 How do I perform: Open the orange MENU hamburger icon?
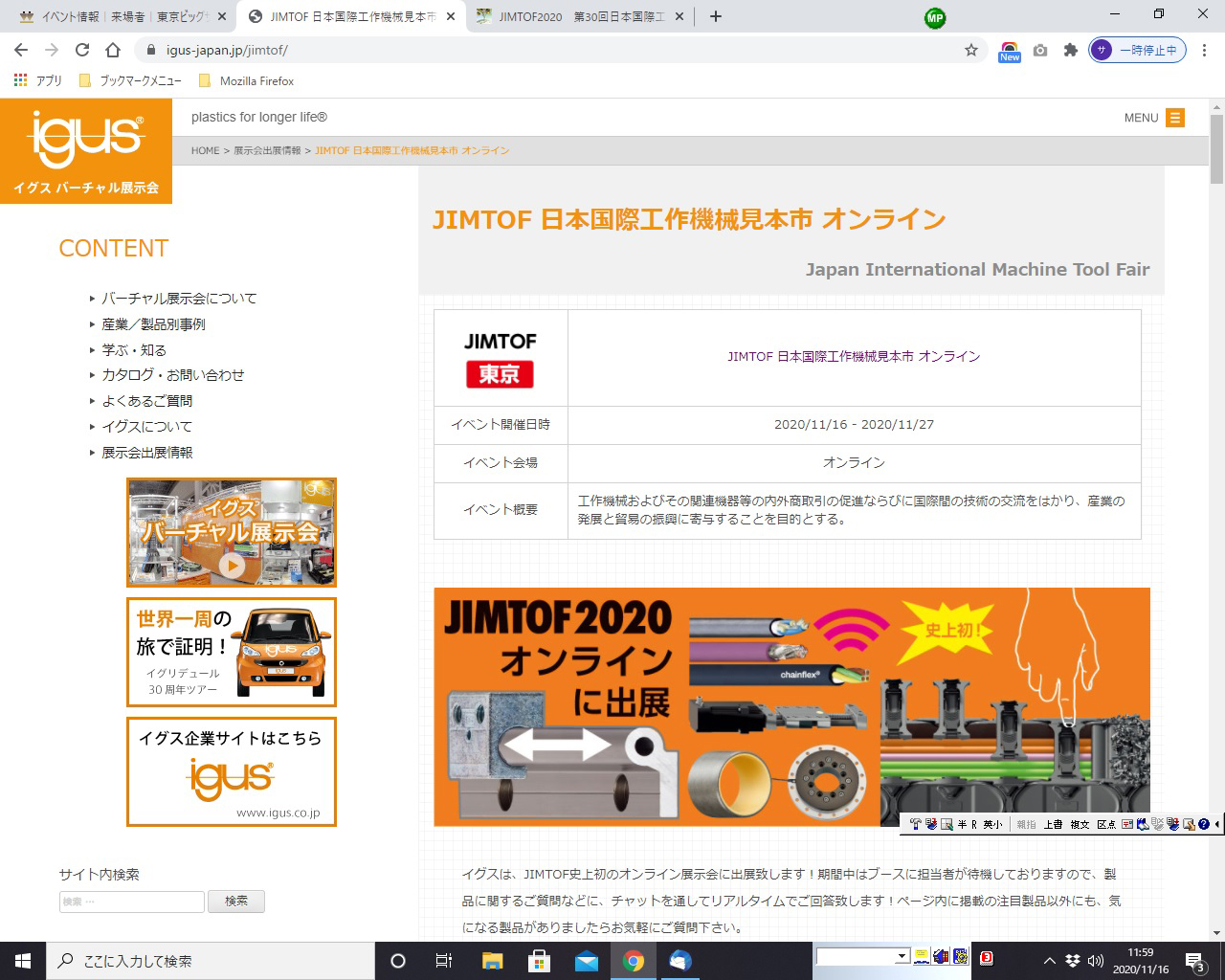[1175, 118]
